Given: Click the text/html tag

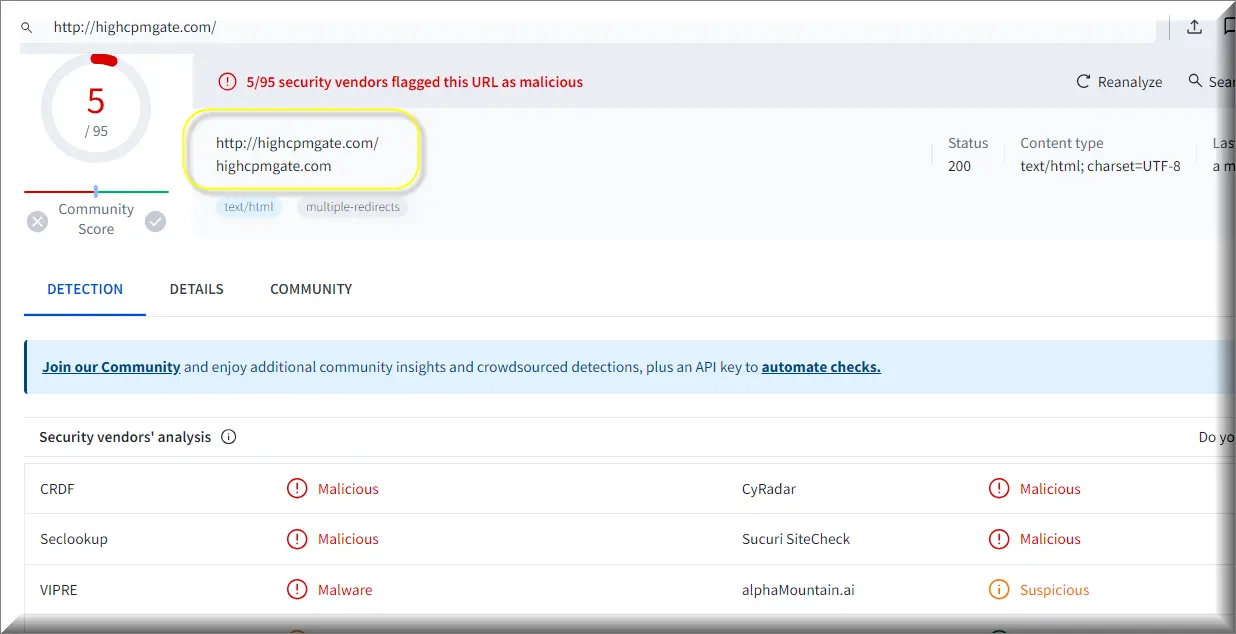Looking at the screenshot, I should pos(249,207).
